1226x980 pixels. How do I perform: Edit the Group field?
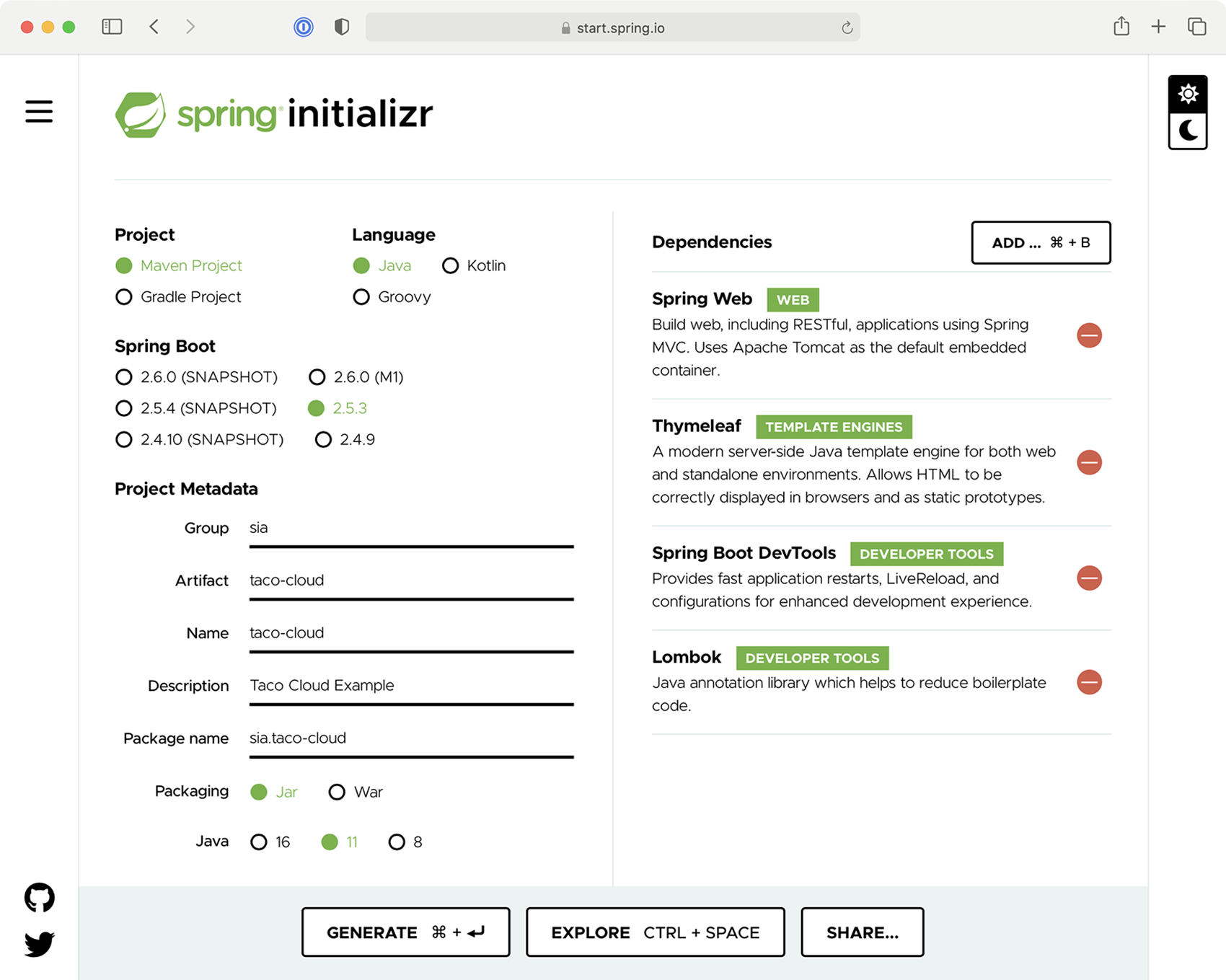point(411,529)
